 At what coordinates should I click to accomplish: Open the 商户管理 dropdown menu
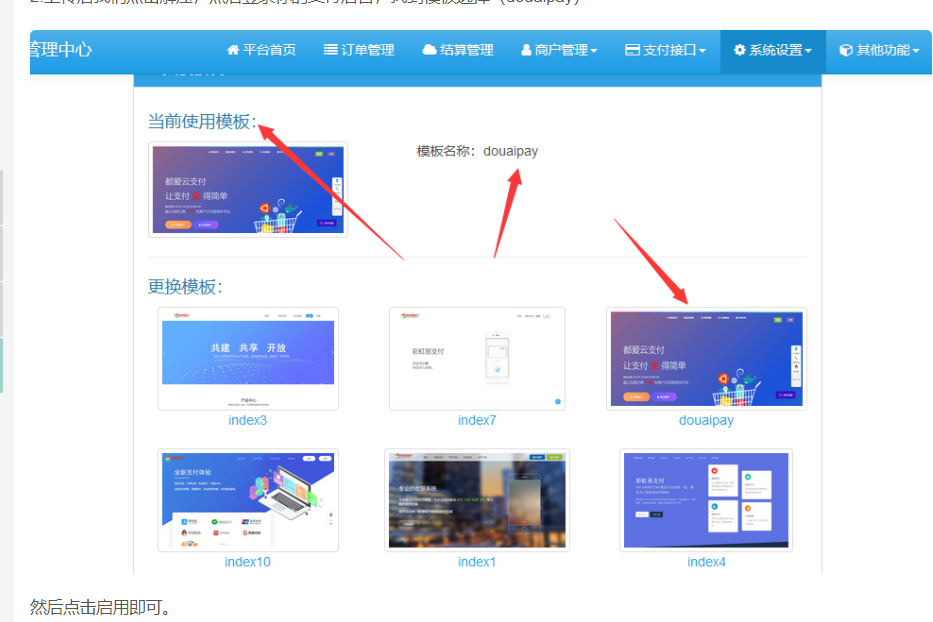[x=559, y=51]
